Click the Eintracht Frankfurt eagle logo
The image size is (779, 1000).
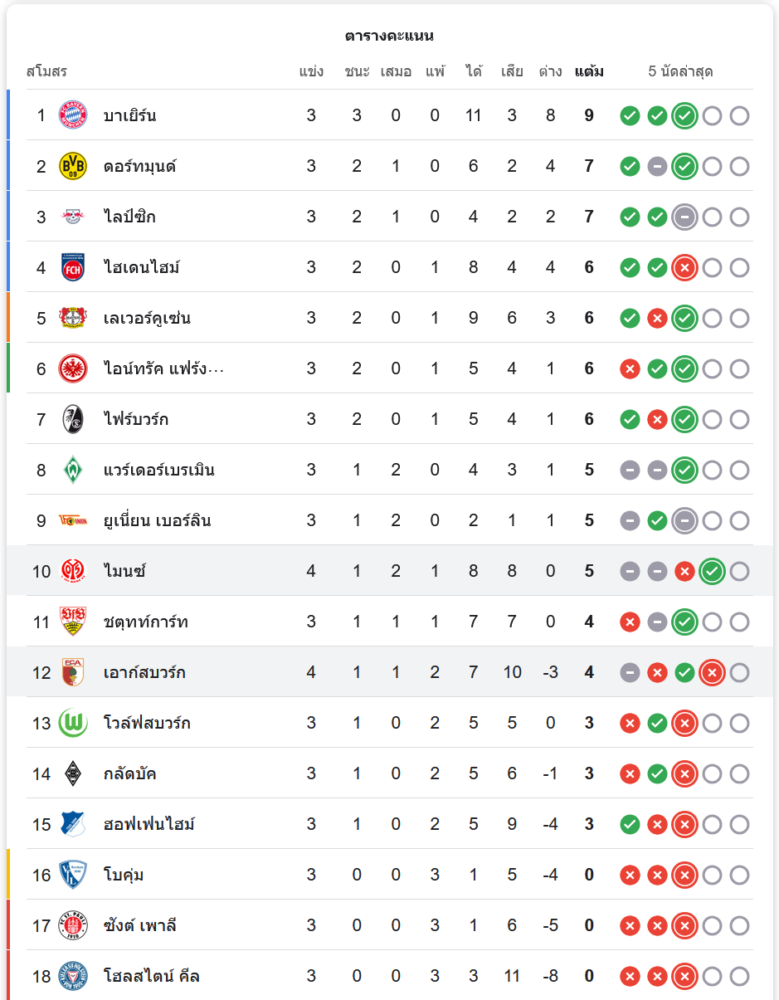click(x=73, y=369)
